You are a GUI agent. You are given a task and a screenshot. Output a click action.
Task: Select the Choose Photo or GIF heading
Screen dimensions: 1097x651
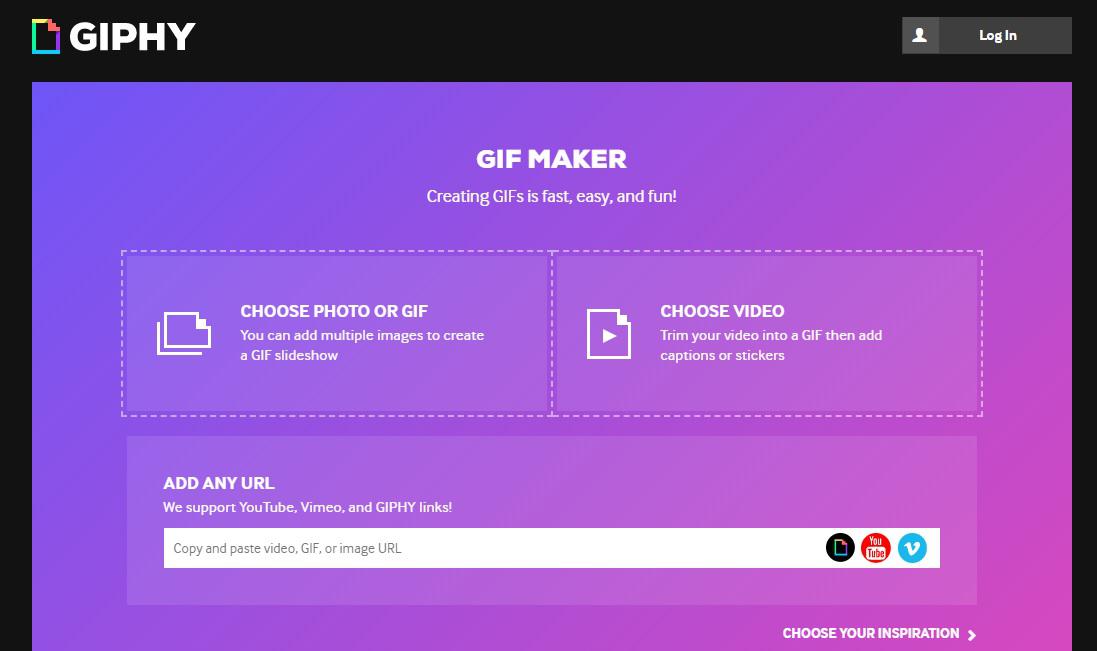click(x=334, y=311)
